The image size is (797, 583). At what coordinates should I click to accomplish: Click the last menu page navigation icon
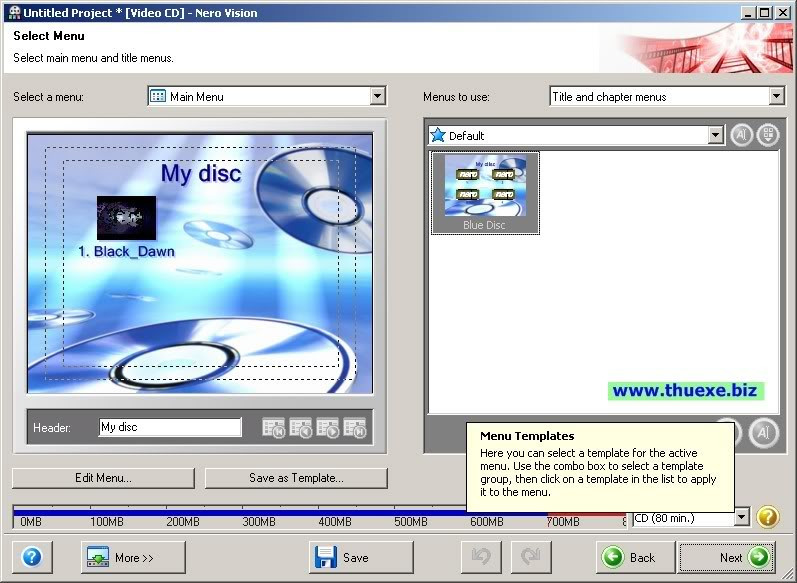355,428
